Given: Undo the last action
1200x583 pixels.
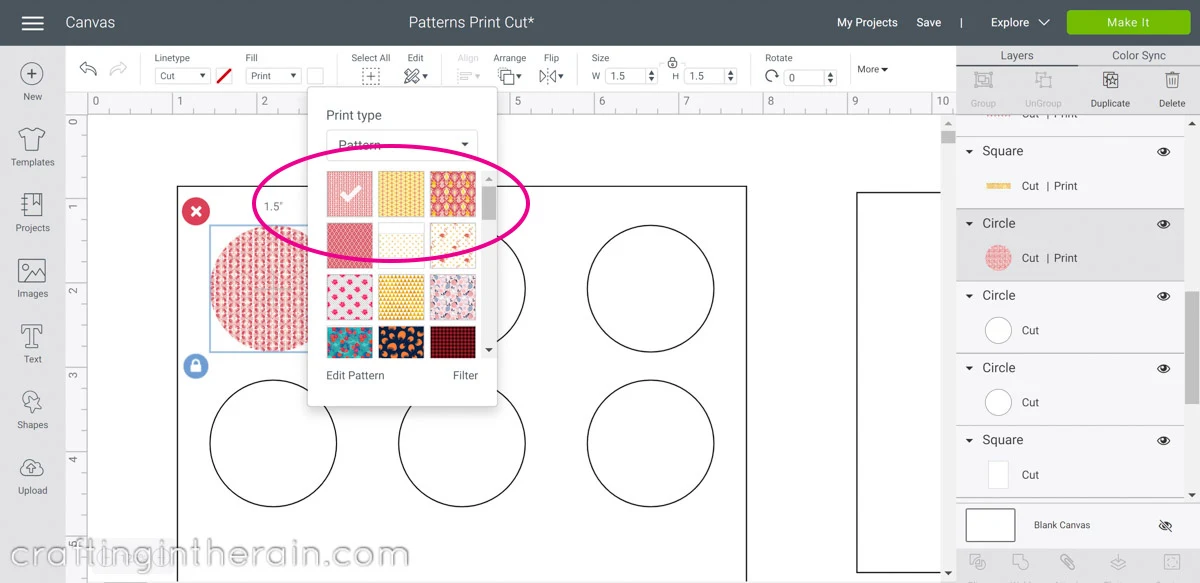Looking at the screenshot, I should [88, 68].
